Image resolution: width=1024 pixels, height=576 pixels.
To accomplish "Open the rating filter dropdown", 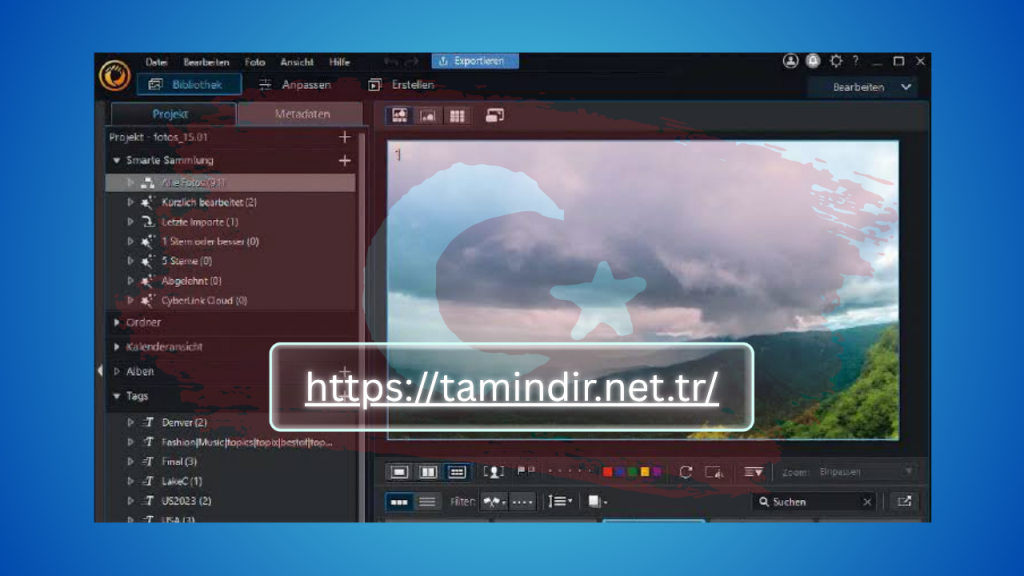I will click(522, 502).
